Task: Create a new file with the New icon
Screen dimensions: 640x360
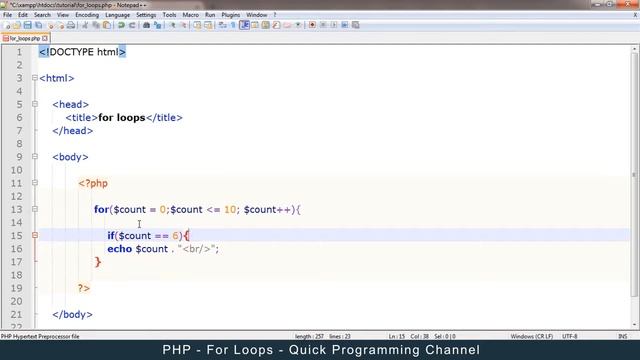Action: click(x=7, y=25)
